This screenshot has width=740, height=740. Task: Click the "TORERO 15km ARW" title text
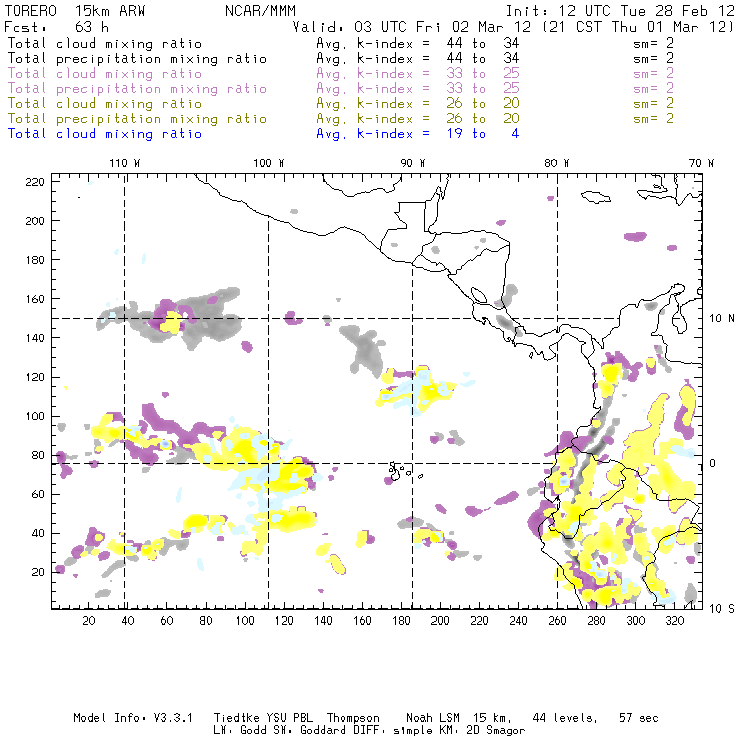pyautogui.click(x=75, y=11)
